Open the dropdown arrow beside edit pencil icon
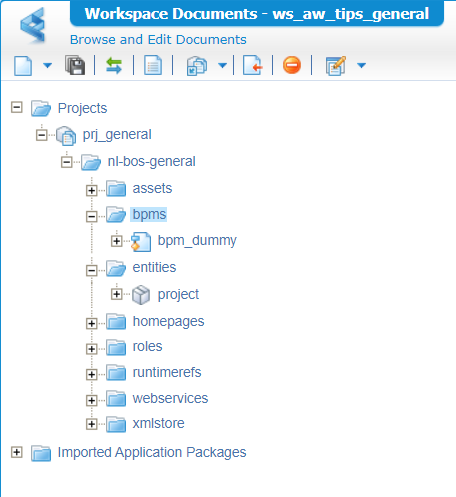 [361, 65]
